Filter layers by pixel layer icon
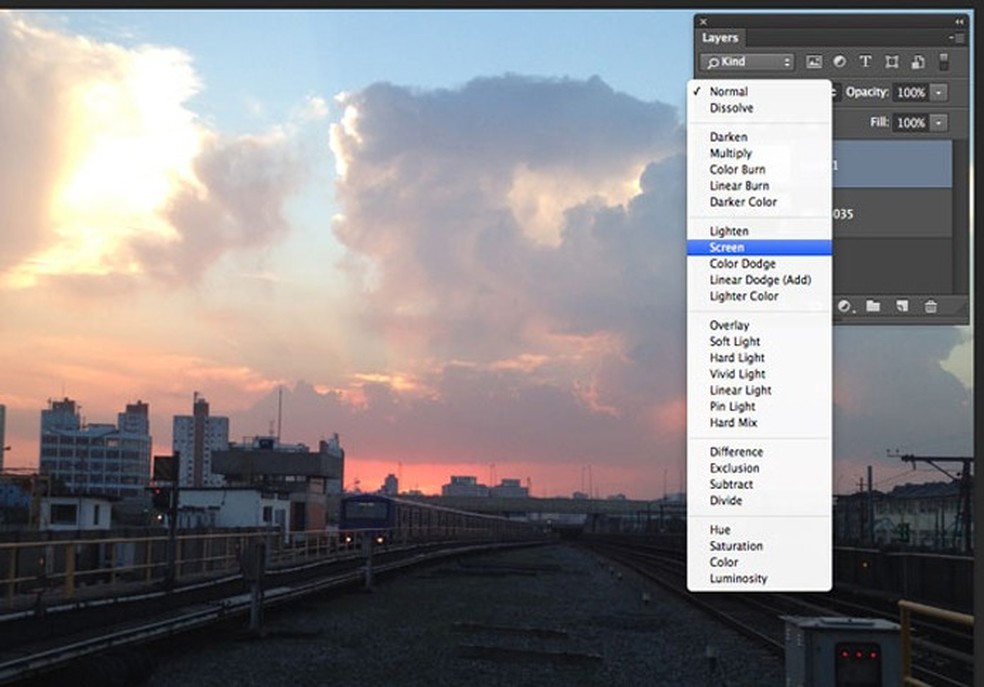 [x=814, y=62]
